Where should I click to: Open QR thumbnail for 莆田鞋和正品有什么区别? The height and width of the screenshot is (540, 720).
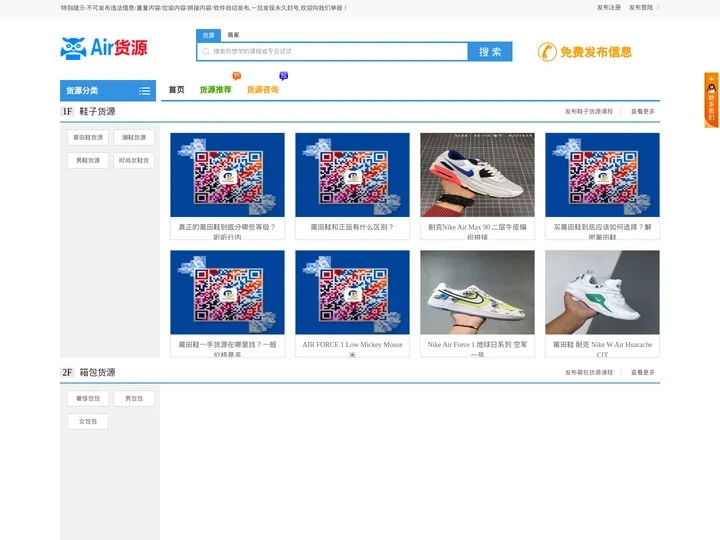click(352, 175)
